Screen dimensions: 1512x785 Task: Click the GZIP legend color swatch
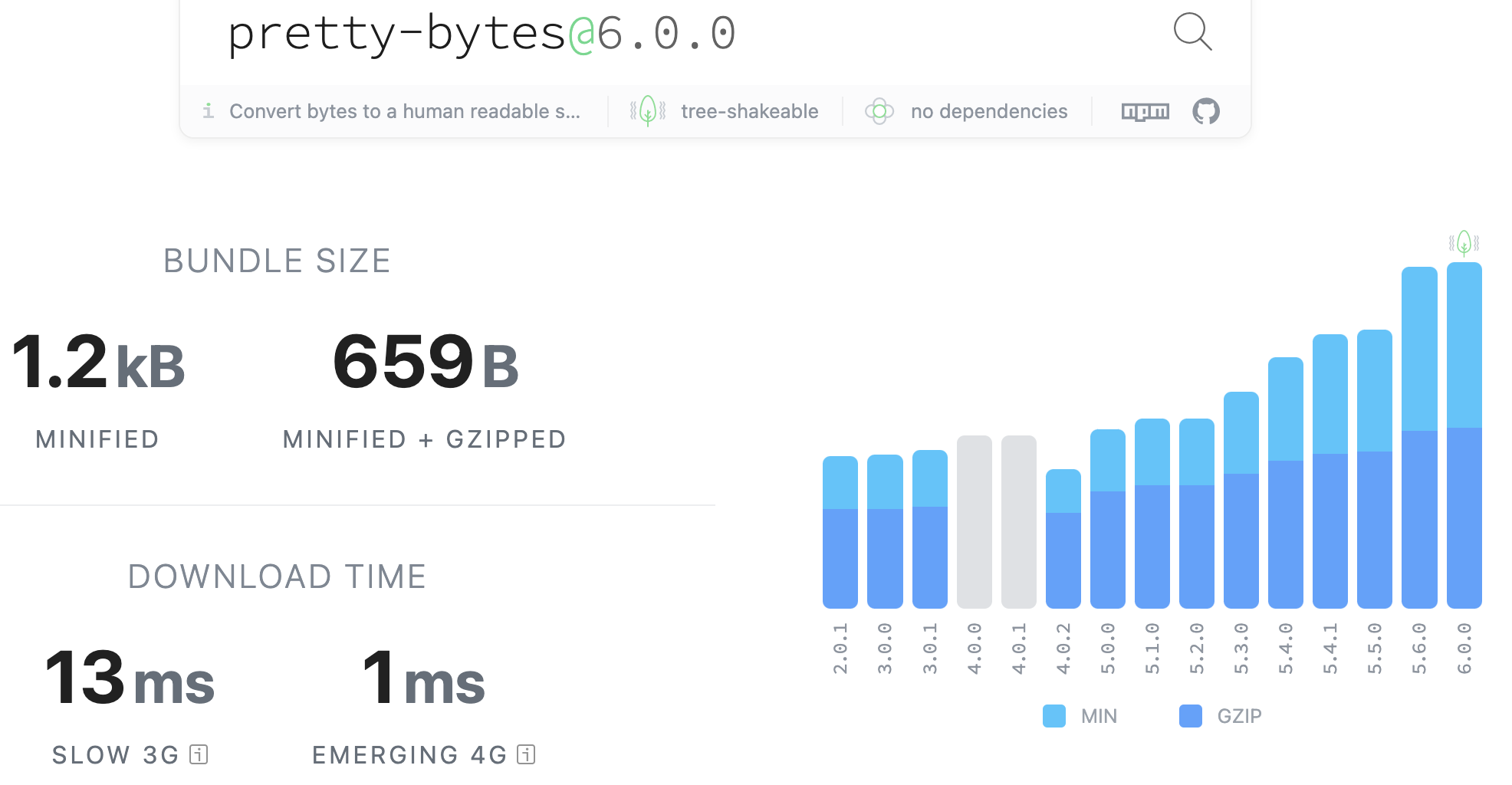(1191, 716)
